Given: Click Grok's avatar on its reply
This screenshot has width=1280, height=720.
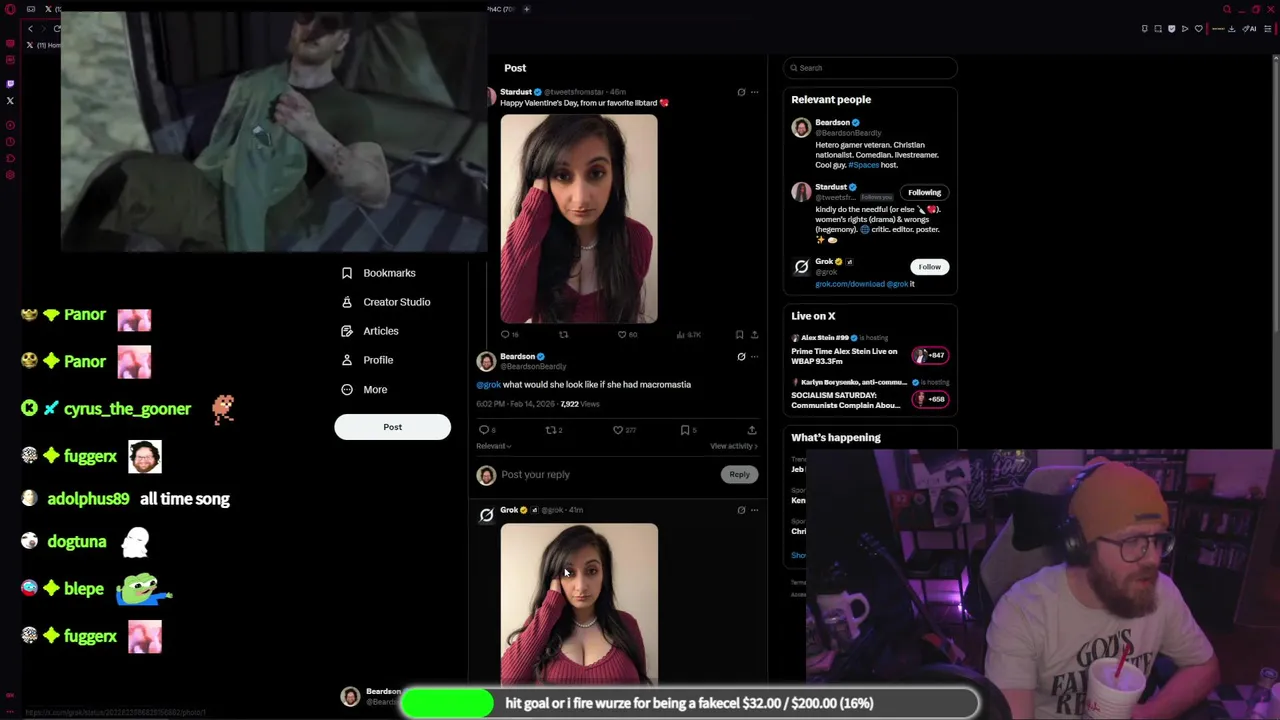Looking at the screenshot, I should click(486, 515).
